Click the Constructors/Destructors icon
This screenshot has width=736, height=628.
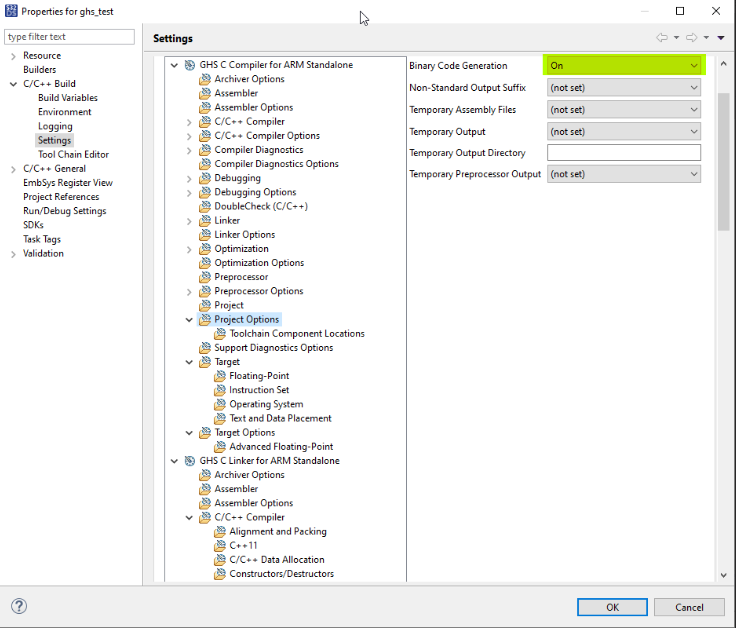tap(220, 574)
